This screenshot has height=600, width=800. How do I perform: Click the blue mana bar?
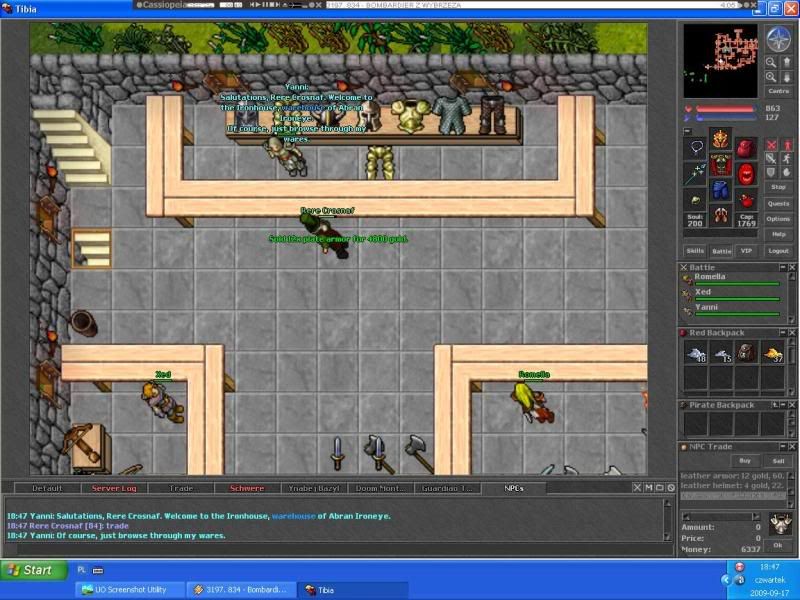pyautogui.click(x=725, y=118)
